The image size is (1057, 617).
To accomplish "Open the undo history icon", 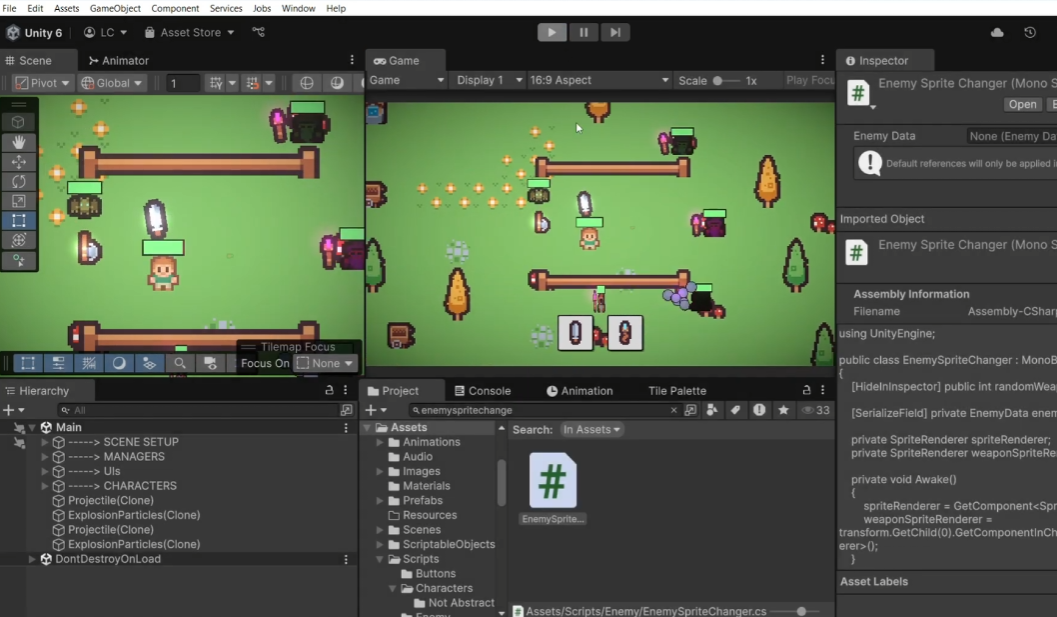I will click(x=1029, y=32).
